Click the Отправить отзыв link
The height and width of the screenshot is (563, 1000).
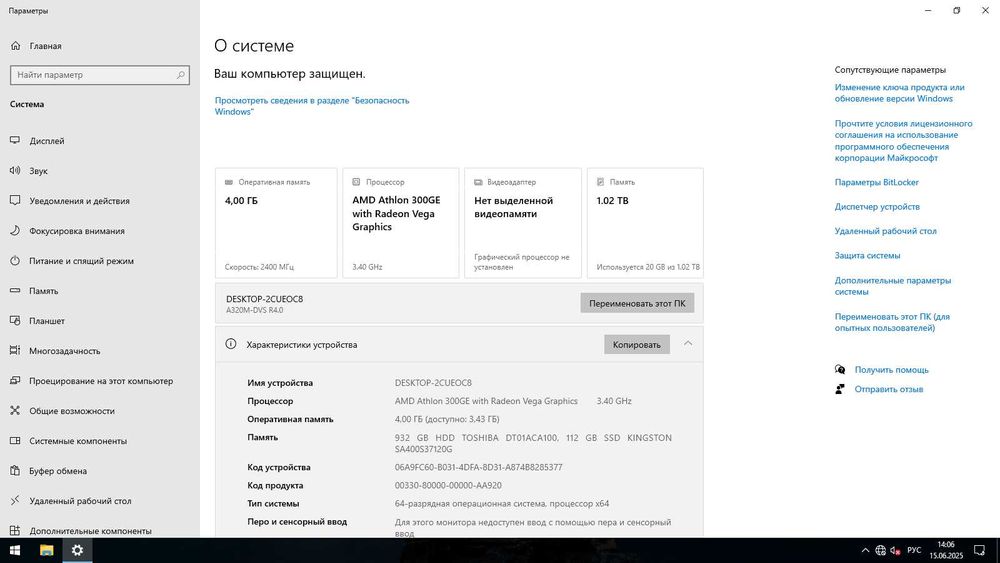pos(888,389)
